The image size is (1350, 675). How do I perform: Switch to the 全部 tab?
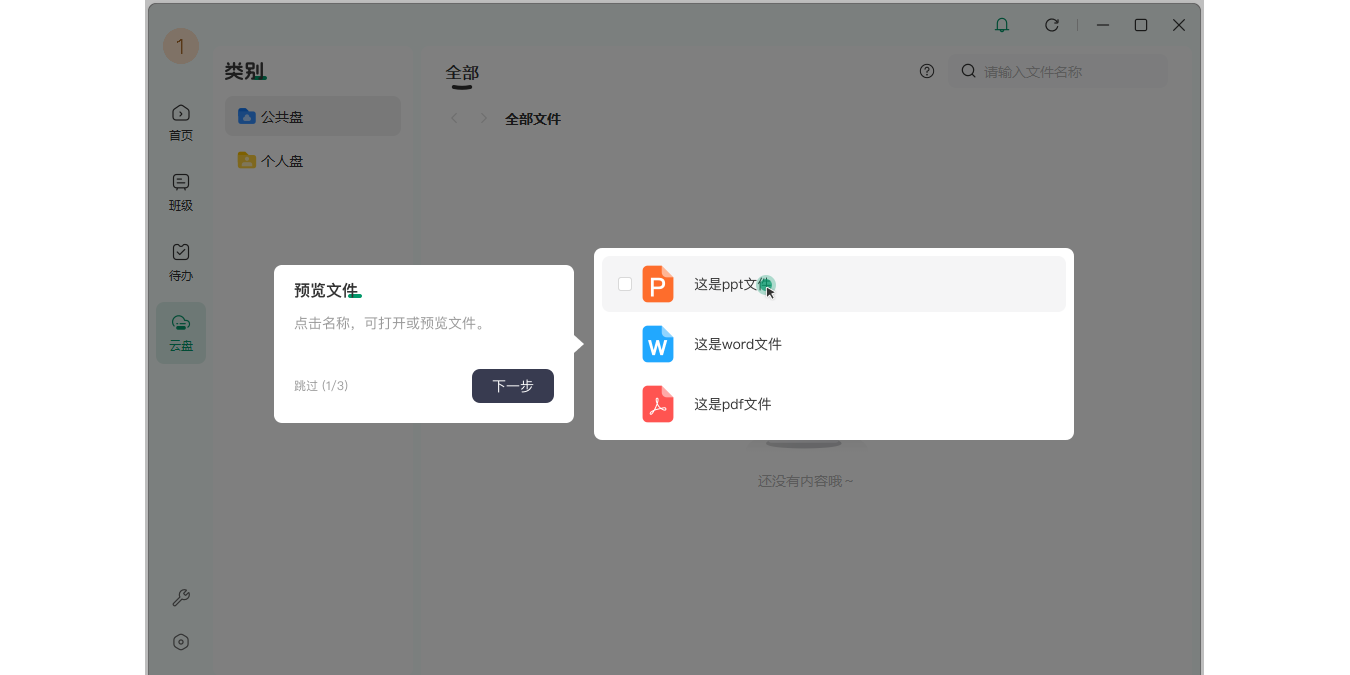pos(462,74)
